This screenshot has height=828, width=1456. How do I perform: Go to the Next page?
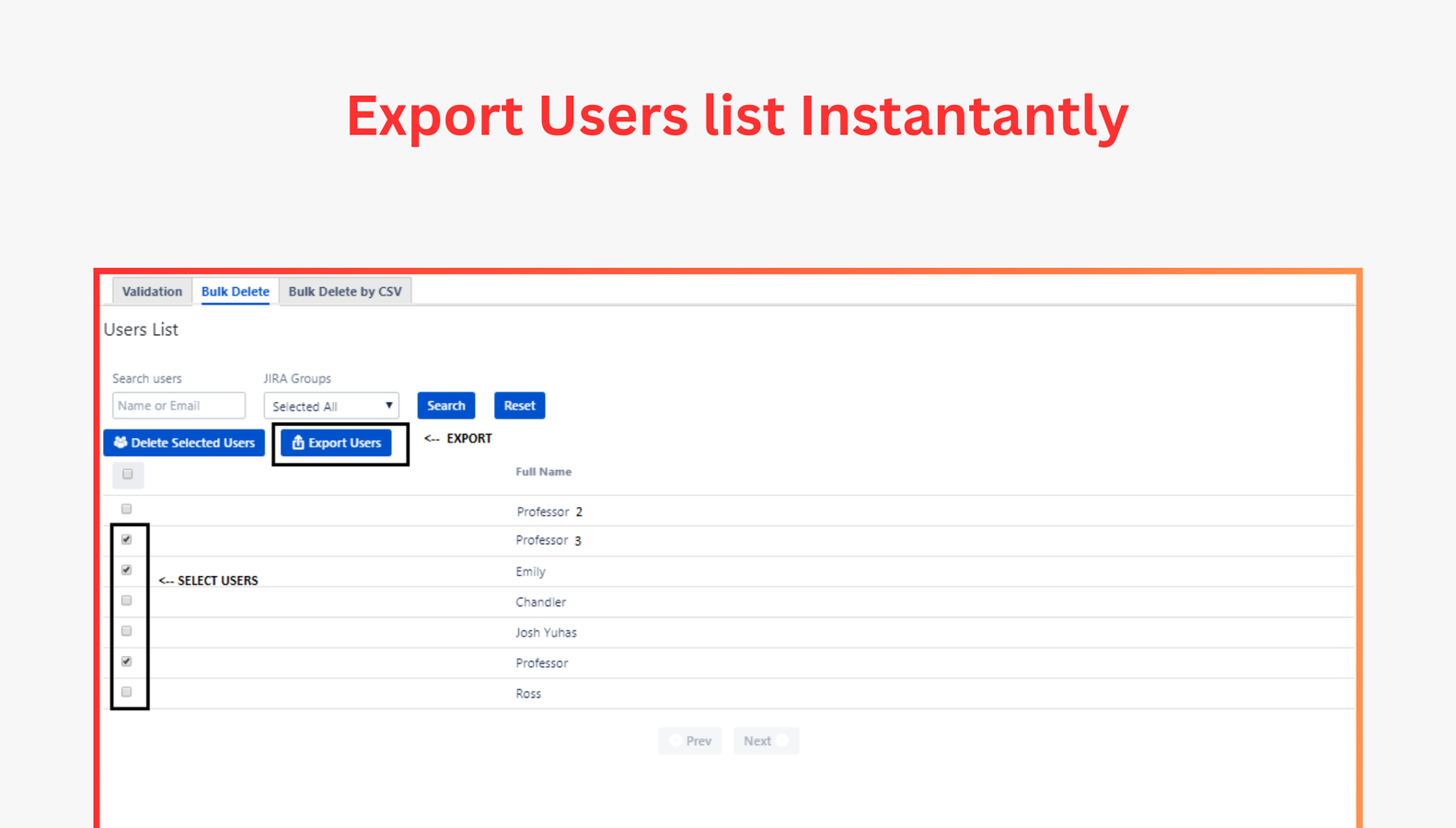point(766,741)
